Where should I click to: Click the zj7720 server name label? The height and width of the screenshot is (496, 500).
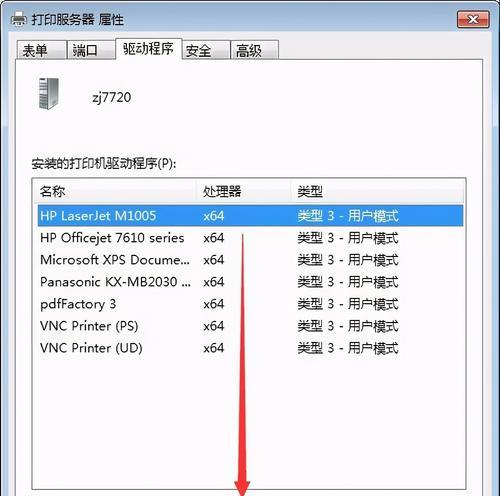(112, 97)
